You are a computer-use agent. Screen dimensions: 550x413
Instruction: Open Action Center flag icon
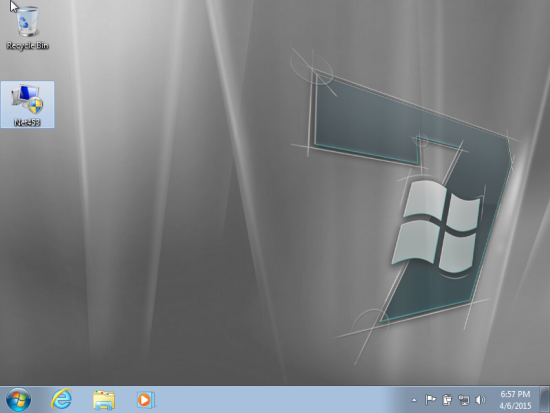tap(430, 400)
